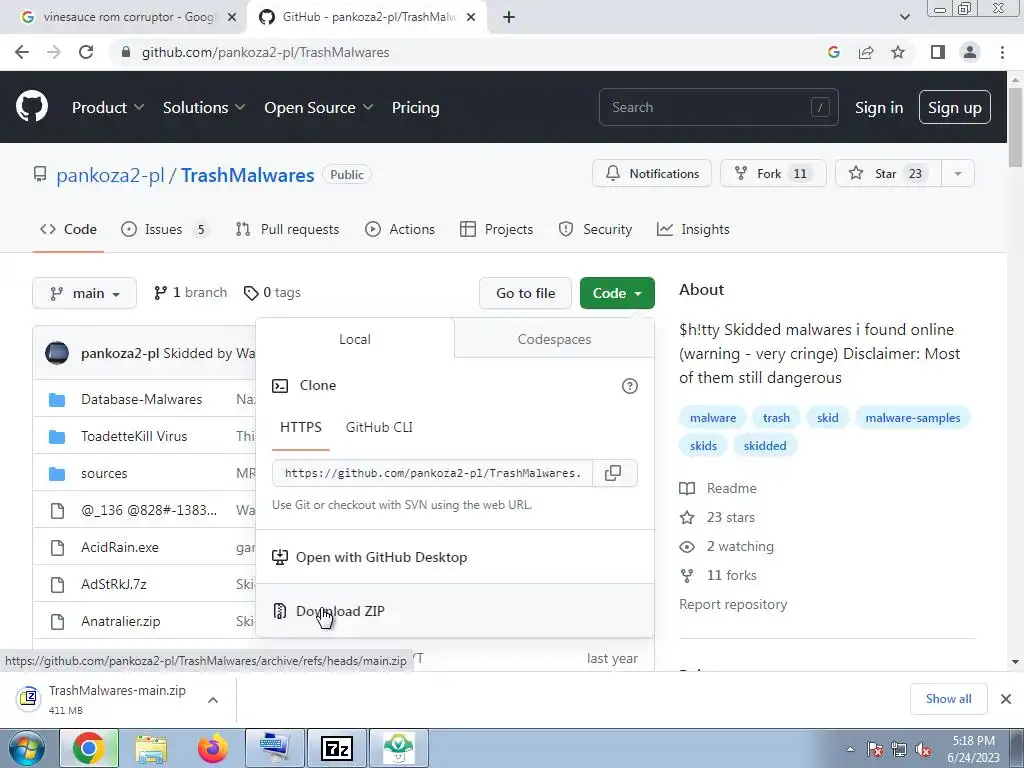Screen dimensions: 1024x768
Task: Expand Solutions menu
Action: 204,108
